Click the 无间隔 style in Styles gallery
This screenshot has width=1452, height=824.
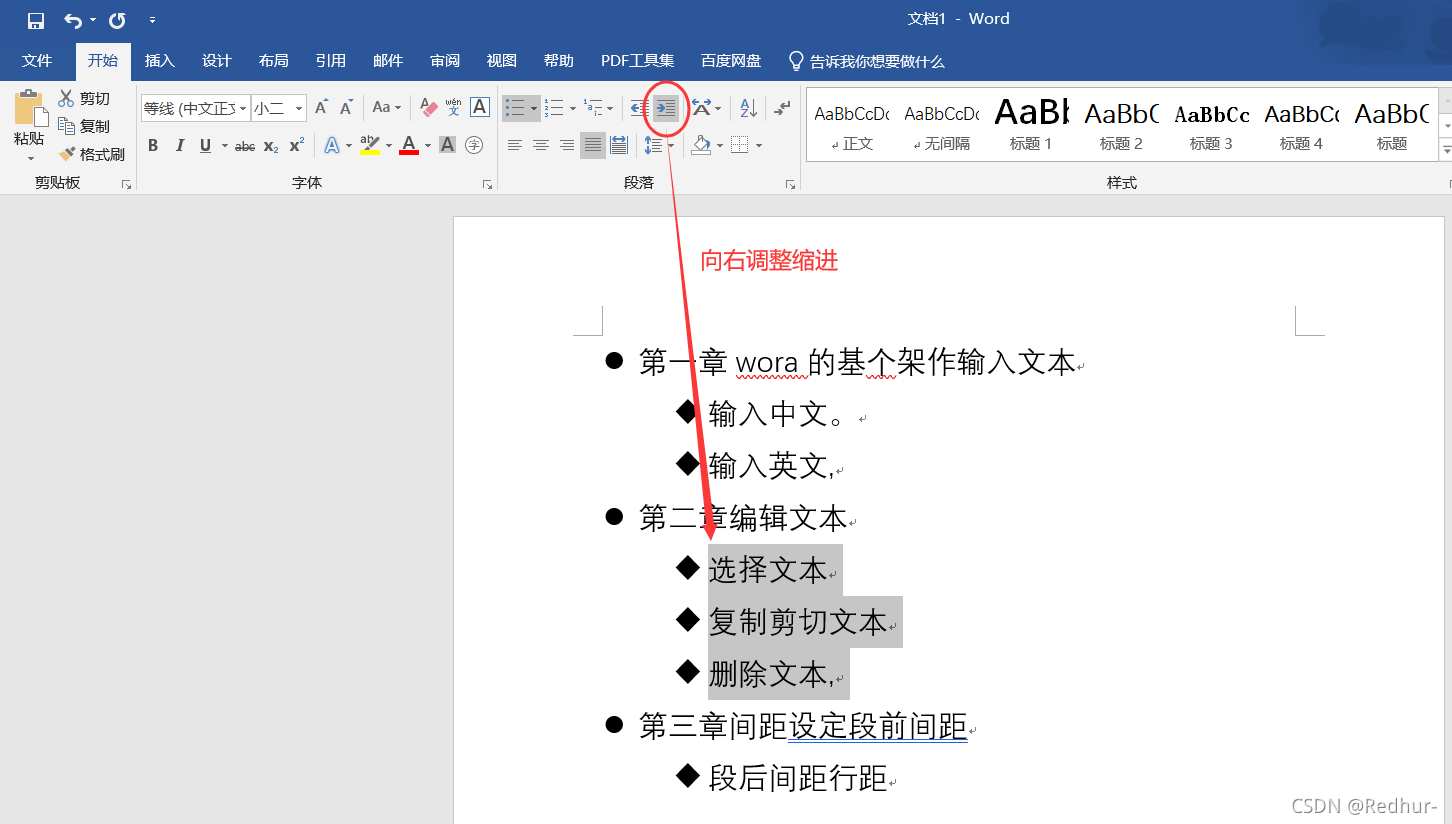(941, 125)
